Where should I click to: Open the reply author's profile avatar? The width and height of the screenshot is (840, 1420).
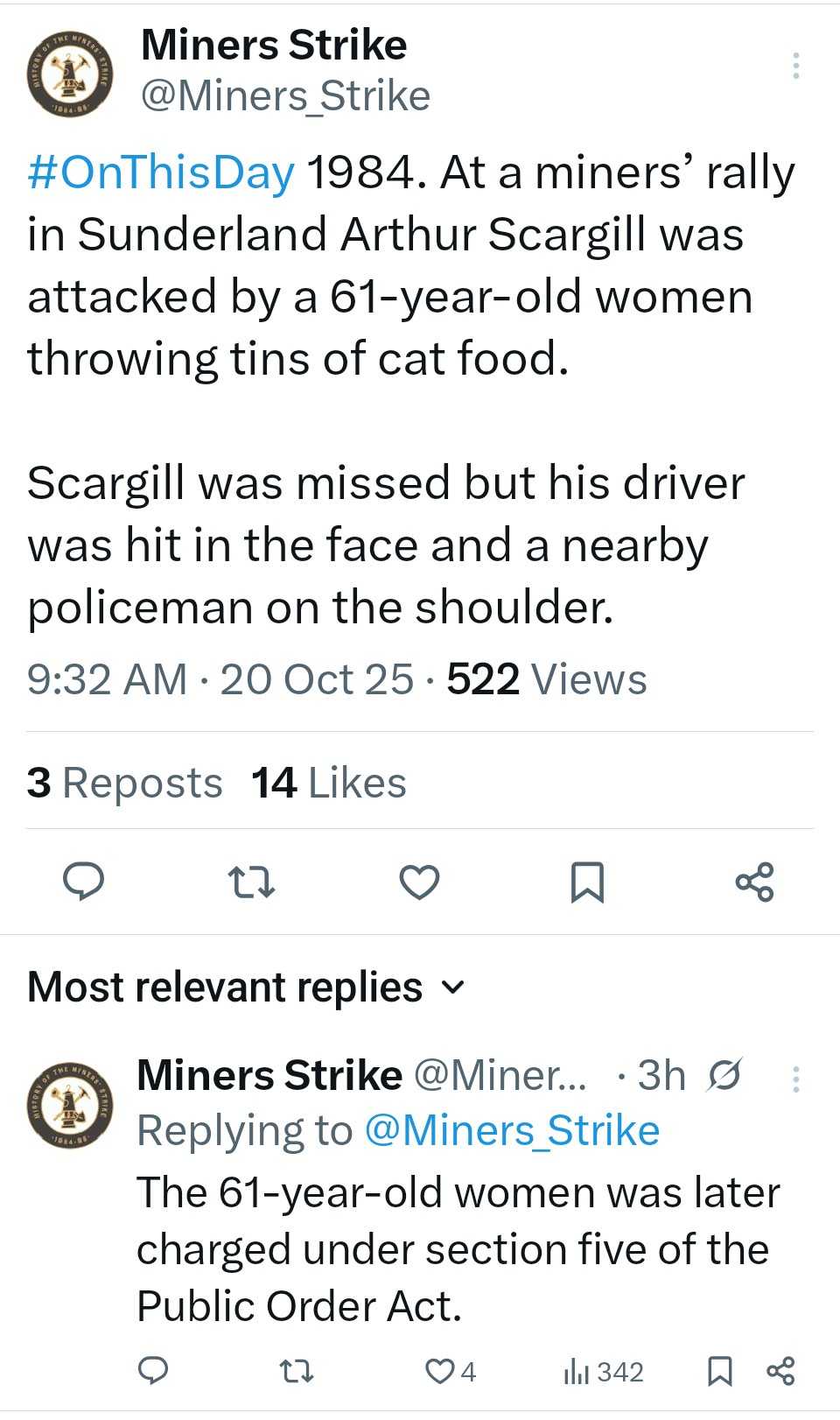point(70,1105)
